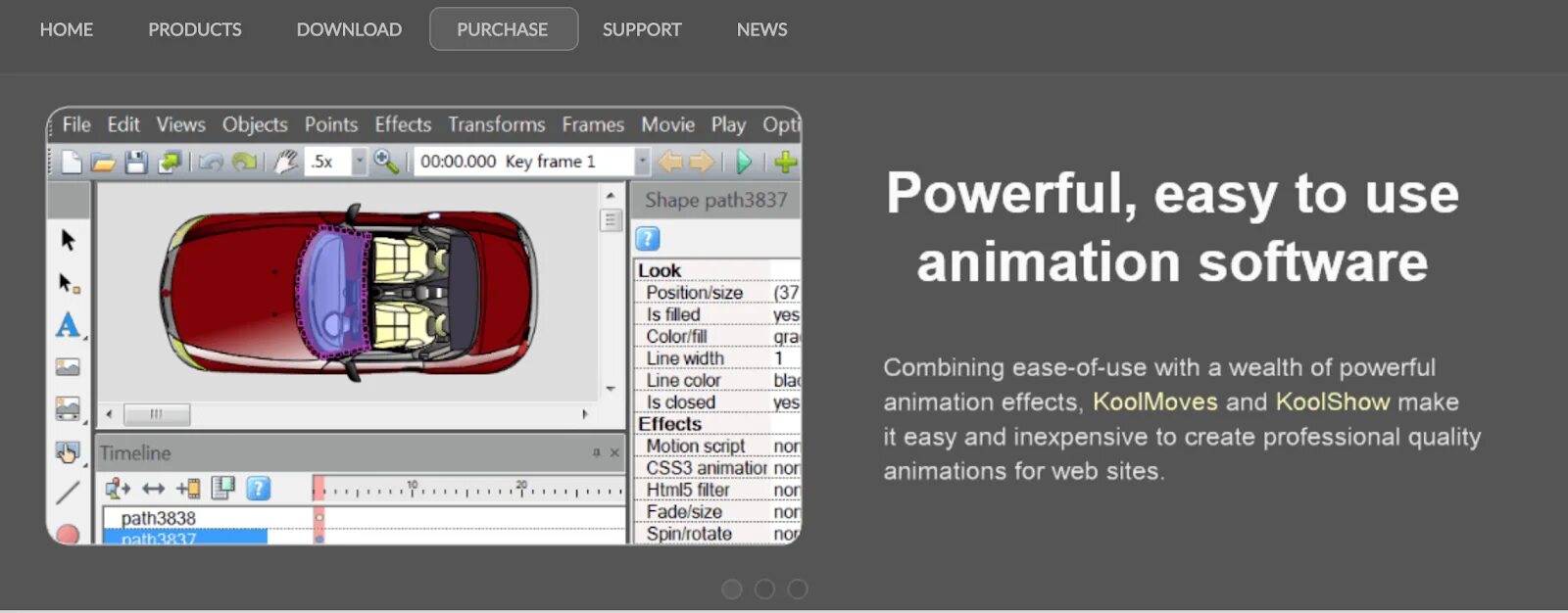Open the Views menu

[x=181, y=124]
